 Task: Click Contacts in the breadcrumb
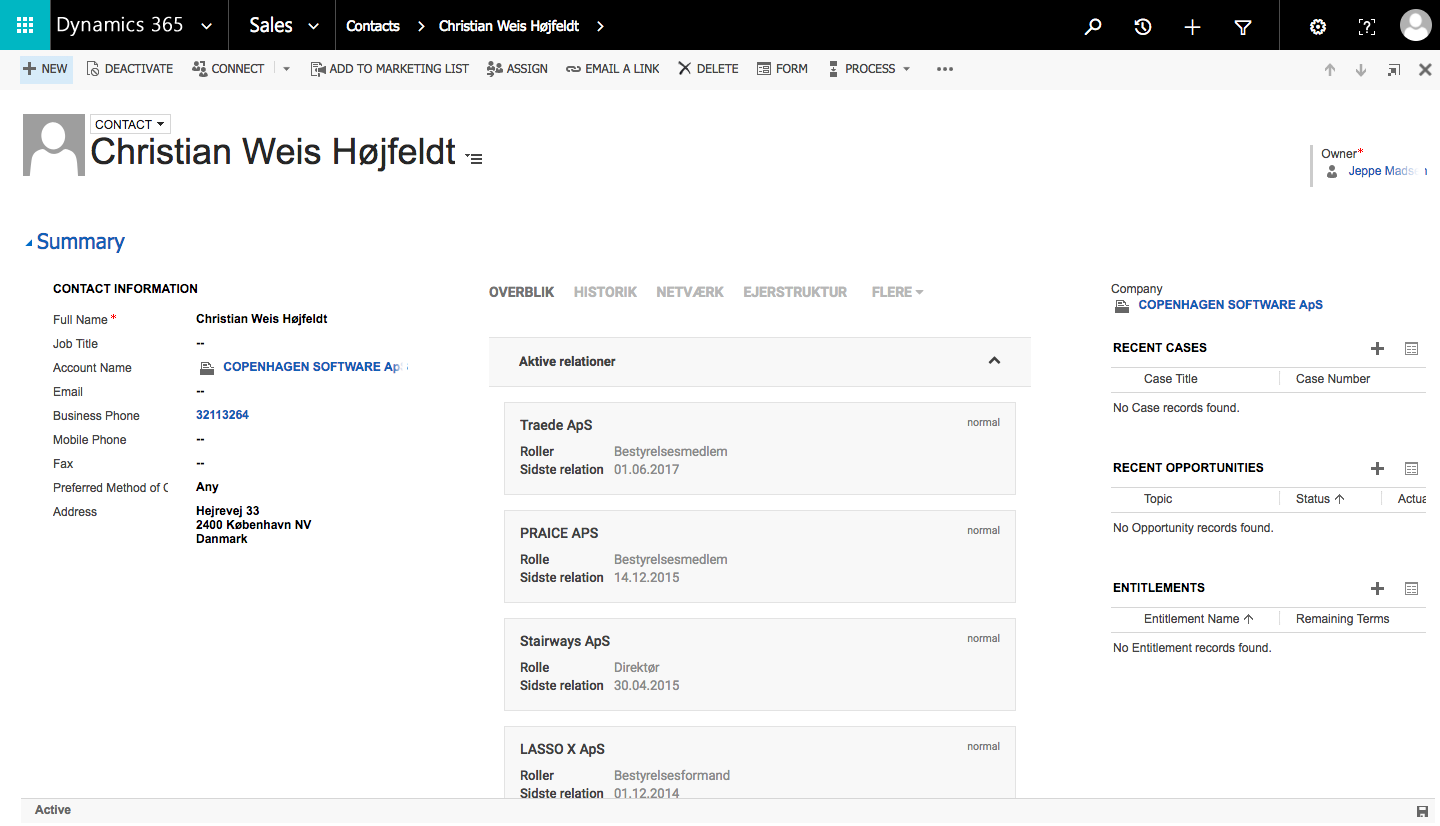(373, 26)
